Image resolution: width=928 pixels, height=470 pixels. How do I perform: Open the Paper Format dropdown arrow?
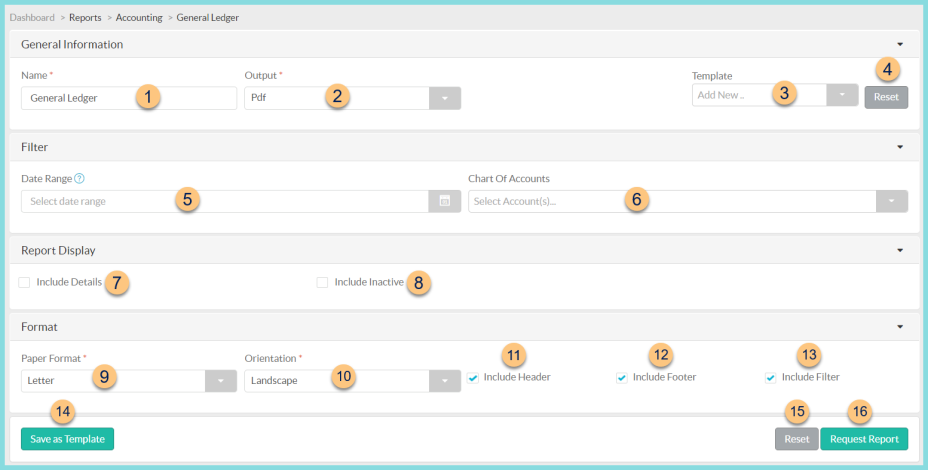tap(221, 381)
